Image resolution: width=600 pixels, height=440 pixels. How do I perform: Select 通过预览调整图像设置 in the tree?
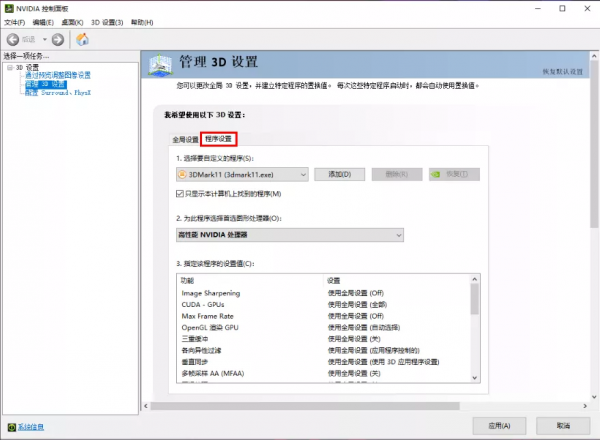click(58, 75)
